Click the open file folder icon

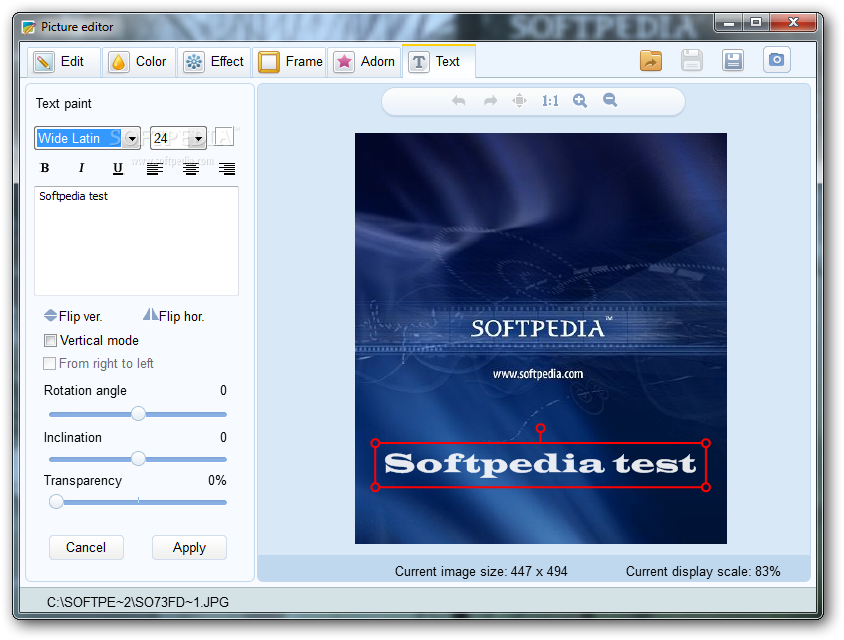(651, 60)
